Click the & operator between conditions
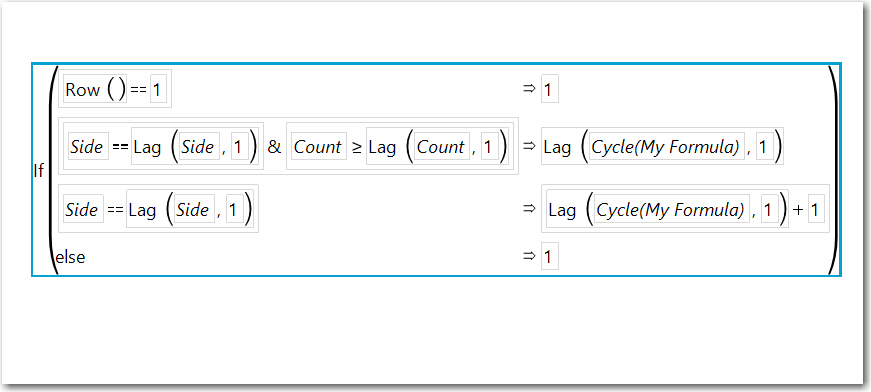 (274, 147)
